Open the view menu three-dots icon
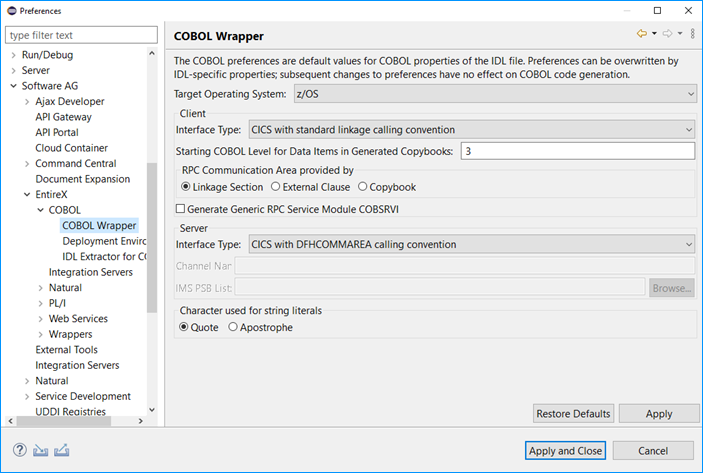Screen dimensions: 703x473 693,34
